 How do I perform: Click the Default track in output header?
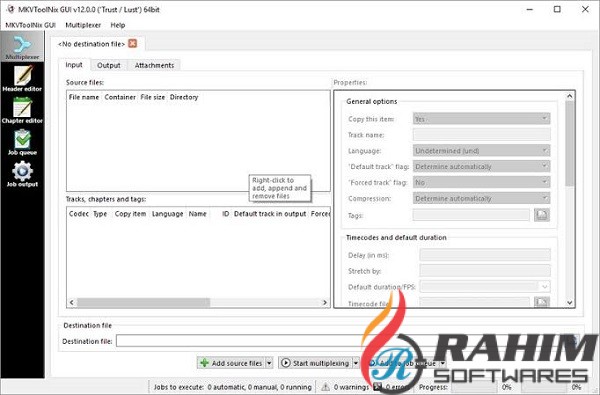(270, 214)
